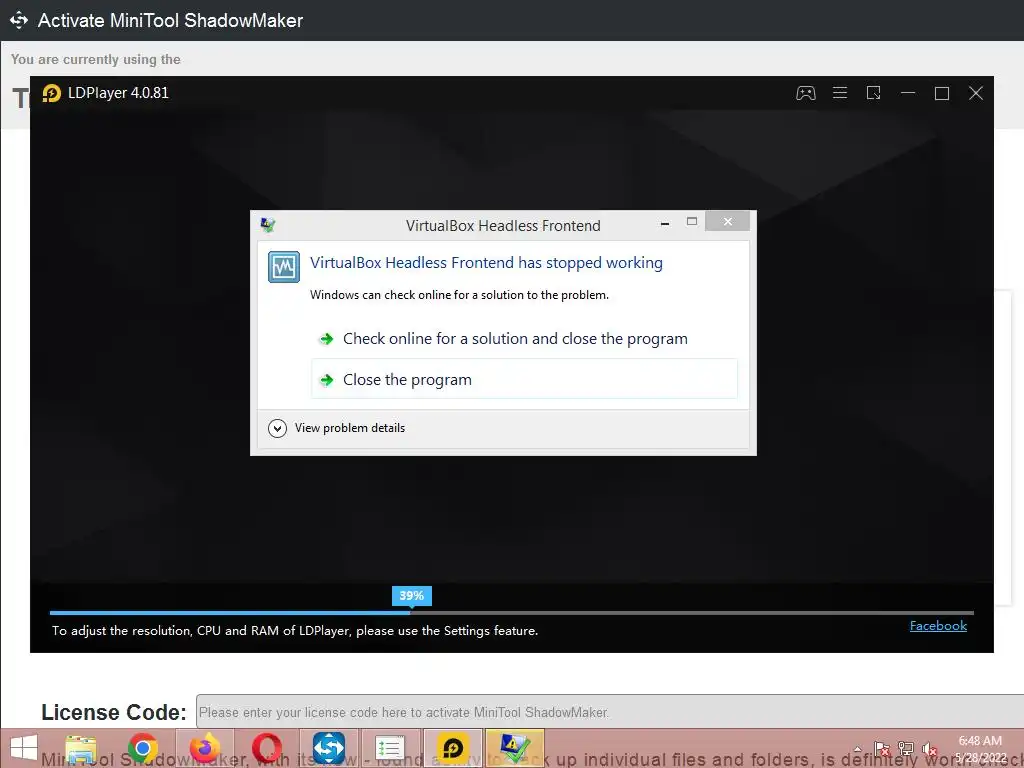Click the LDPlayer Settings feature tip text
1024x768 pixels.
[295, 631]
